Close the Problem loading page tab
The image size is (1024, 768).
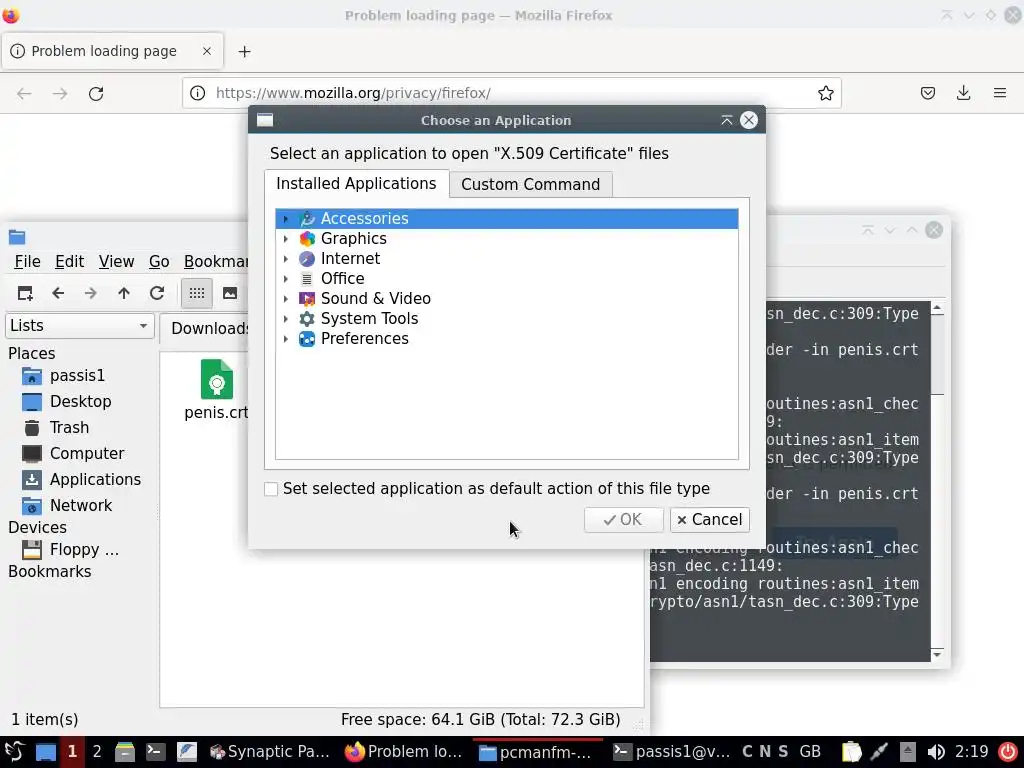207,51
